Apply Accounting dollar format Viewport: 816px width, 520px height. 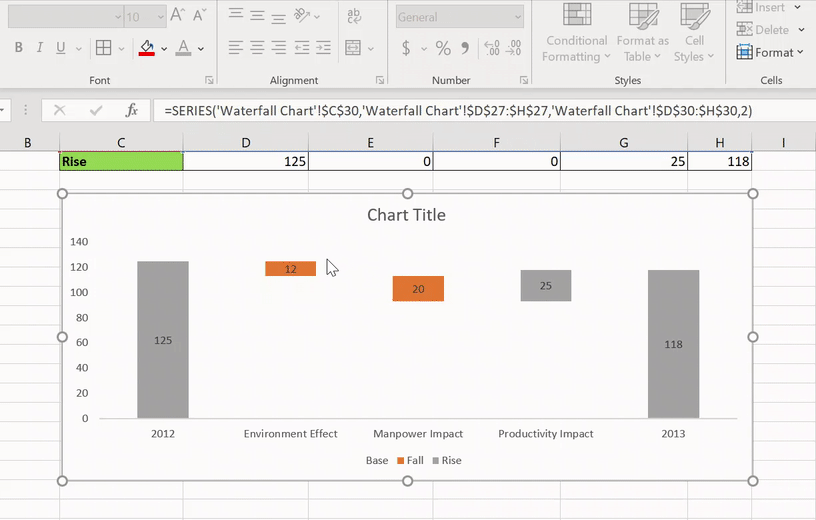[x=406, y=48]
